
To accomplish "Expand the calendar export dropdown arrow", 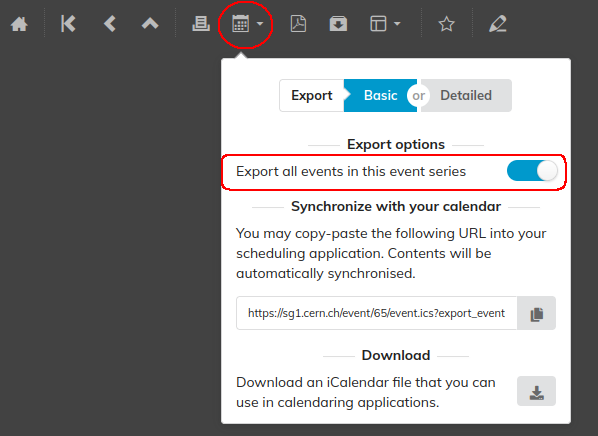I will point(260,24).
